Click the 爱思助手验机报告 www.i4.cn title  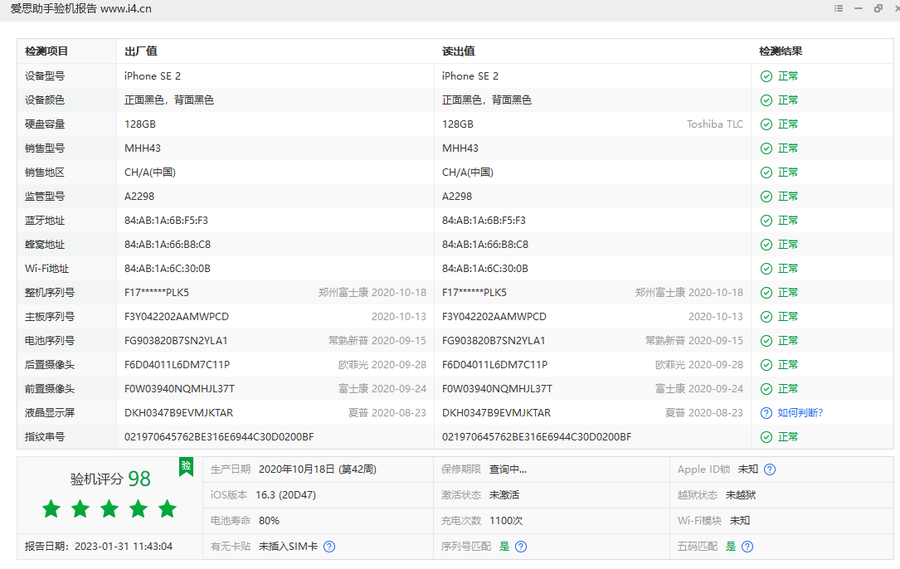pos(81,9)
